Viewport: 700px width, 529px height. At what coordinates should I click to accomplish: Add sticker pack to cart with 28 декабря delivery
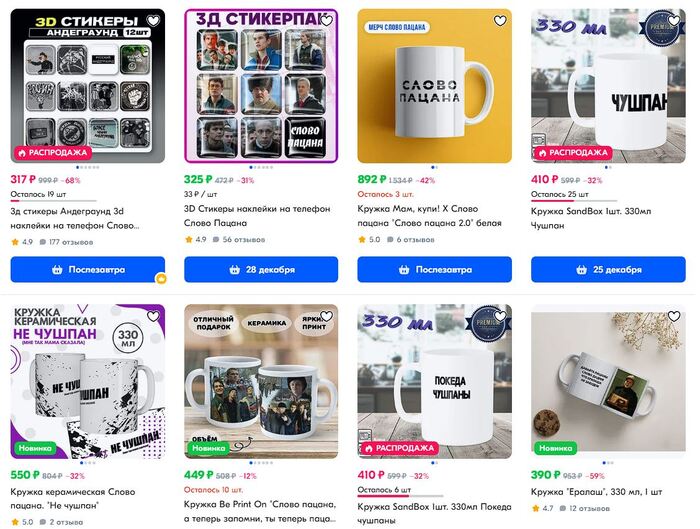click(261, 269)
